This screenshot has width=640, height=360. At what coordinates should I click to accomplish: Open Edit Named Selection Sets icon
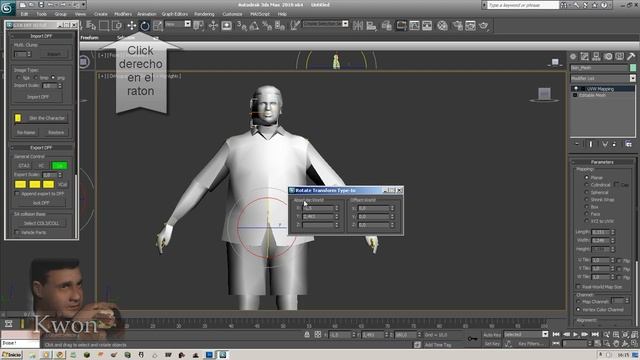click(295, 26)
